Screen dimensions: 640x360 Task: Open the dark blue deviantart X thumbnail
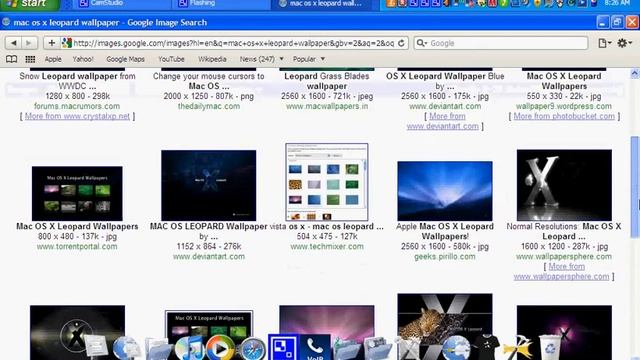click(209, 185)
